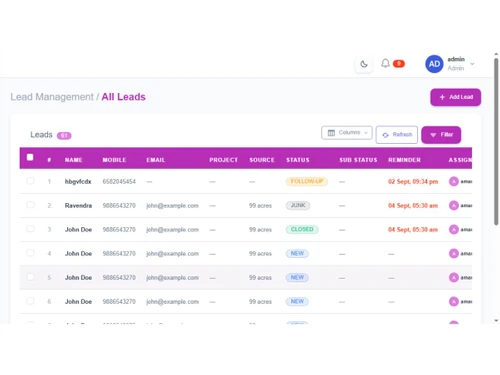Screen dimensions: 500x375
Task: Click mobile number 6582045454
Action: pyautogui.click(x=119, y=182)
